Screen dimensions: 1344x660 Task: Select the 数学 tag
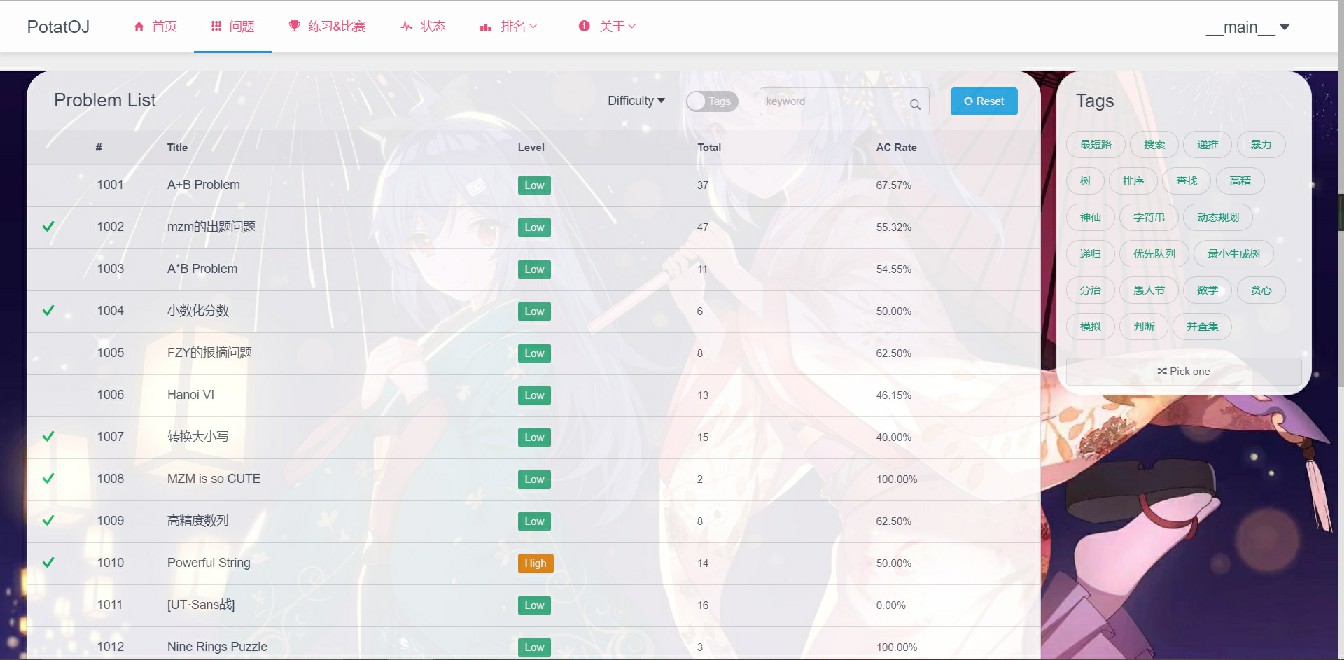pos(1208,290)
